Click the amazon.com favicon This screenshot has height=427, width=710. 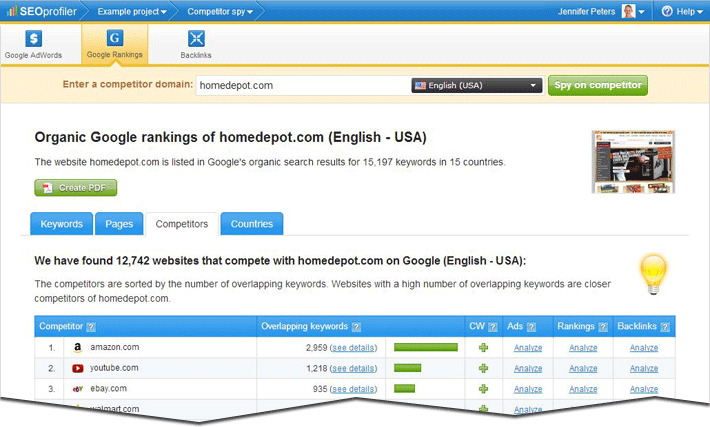(x=78, y=347)
